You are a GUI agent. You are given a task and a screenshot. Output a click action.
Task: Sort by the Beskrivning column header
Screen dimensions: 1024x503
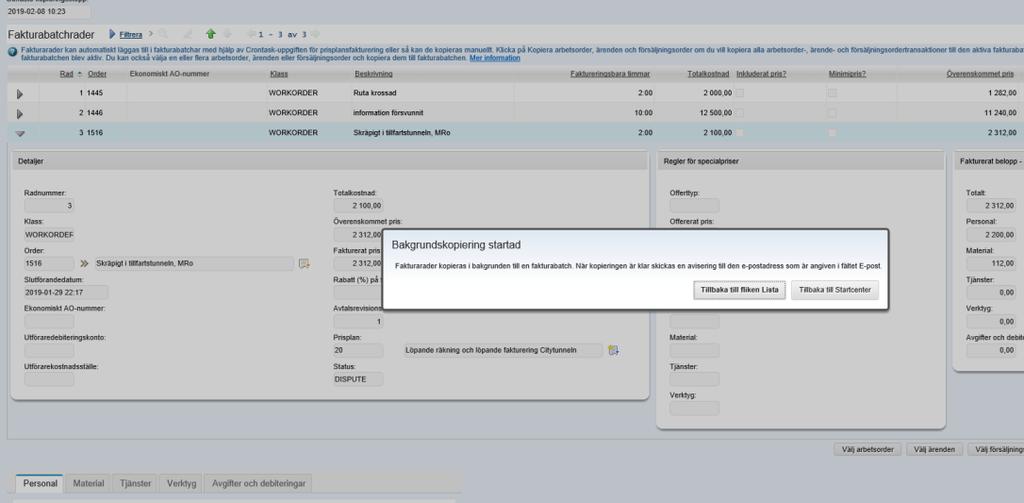(x=374, y=74)
